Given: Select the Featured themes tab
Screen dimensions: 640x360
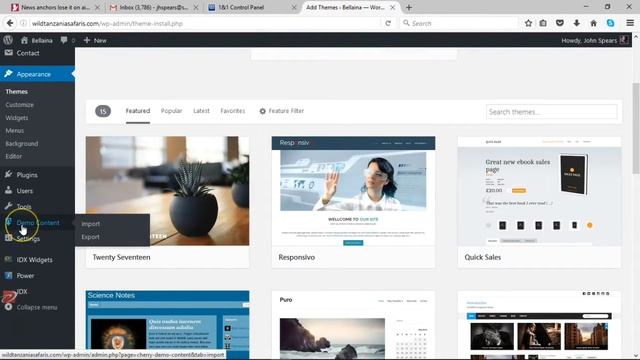Looking at the screenshot, I should click(x=138, y=111).
